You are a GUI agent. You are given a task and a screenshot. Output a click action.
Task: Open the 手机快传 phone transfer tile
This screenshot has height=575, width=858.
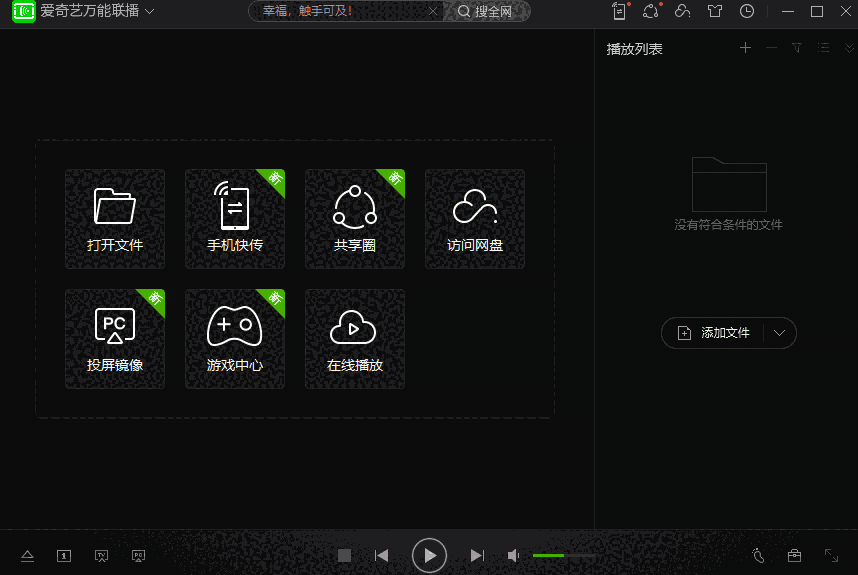(x=235, y=219)
